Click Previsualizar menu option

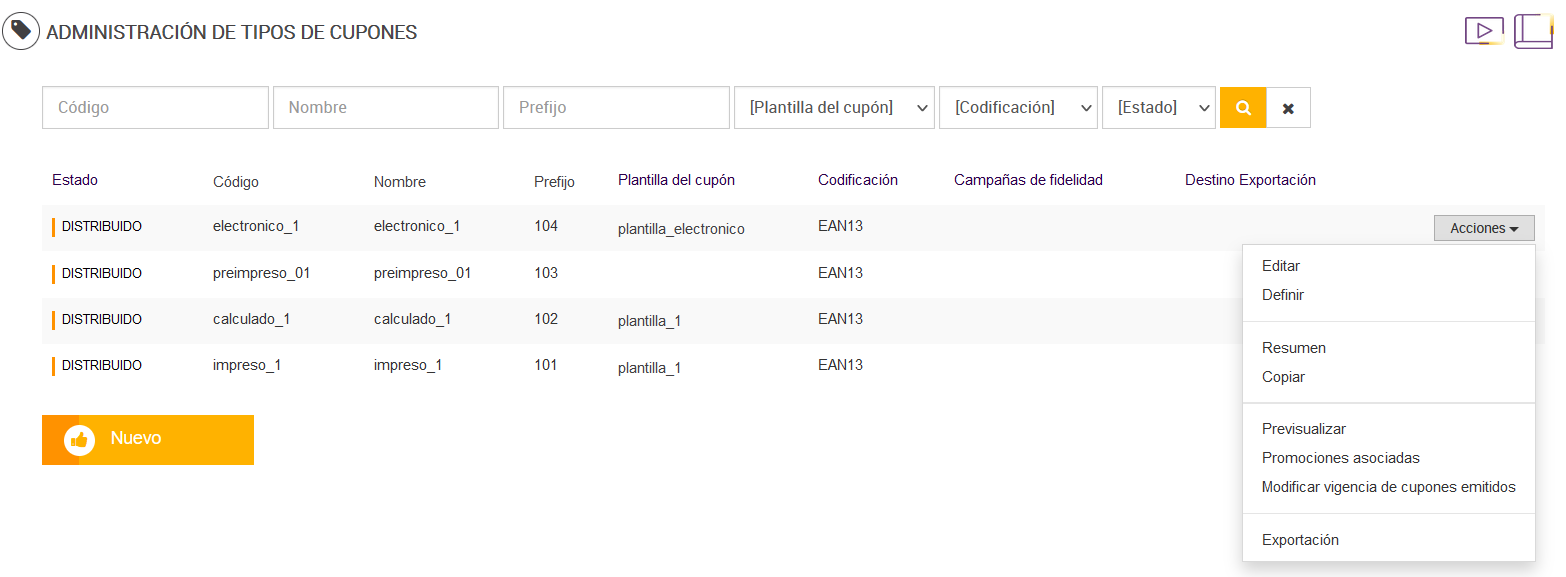pyautogui.click(x=1304, y=429)
